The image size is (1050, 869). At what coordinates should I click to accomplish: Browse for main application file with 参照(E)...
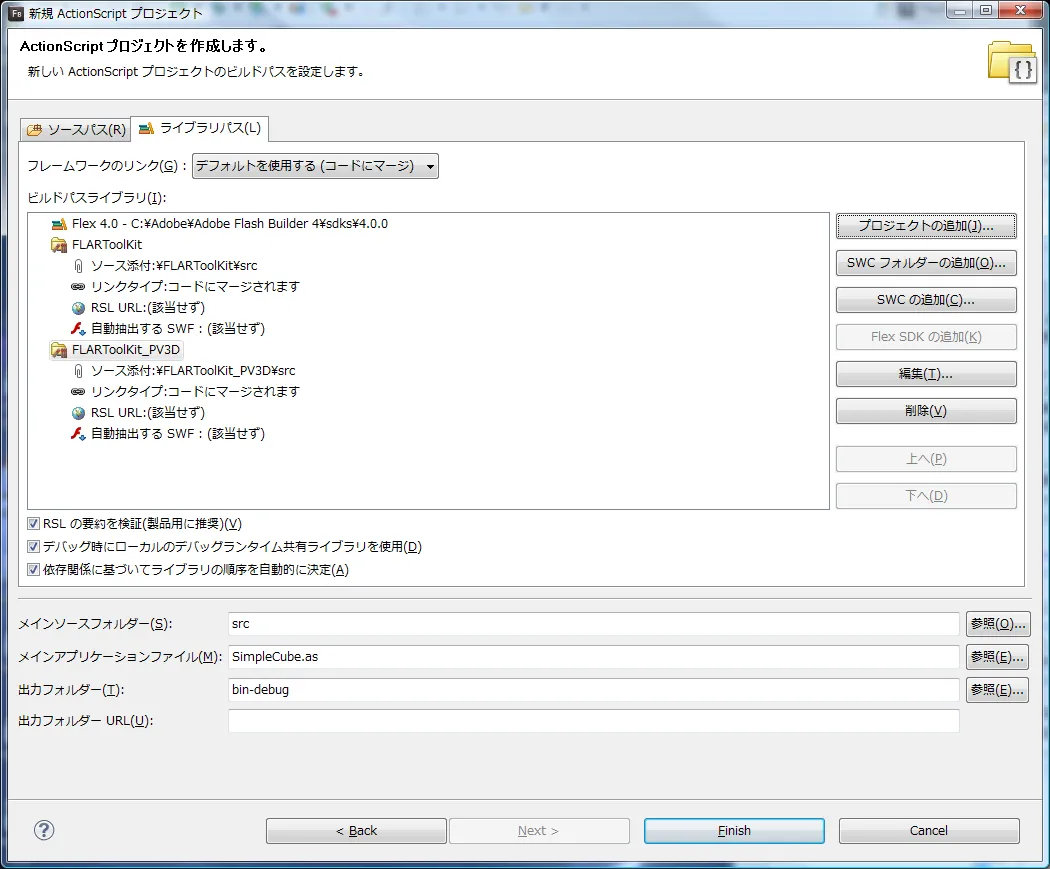tap(998, 657)
